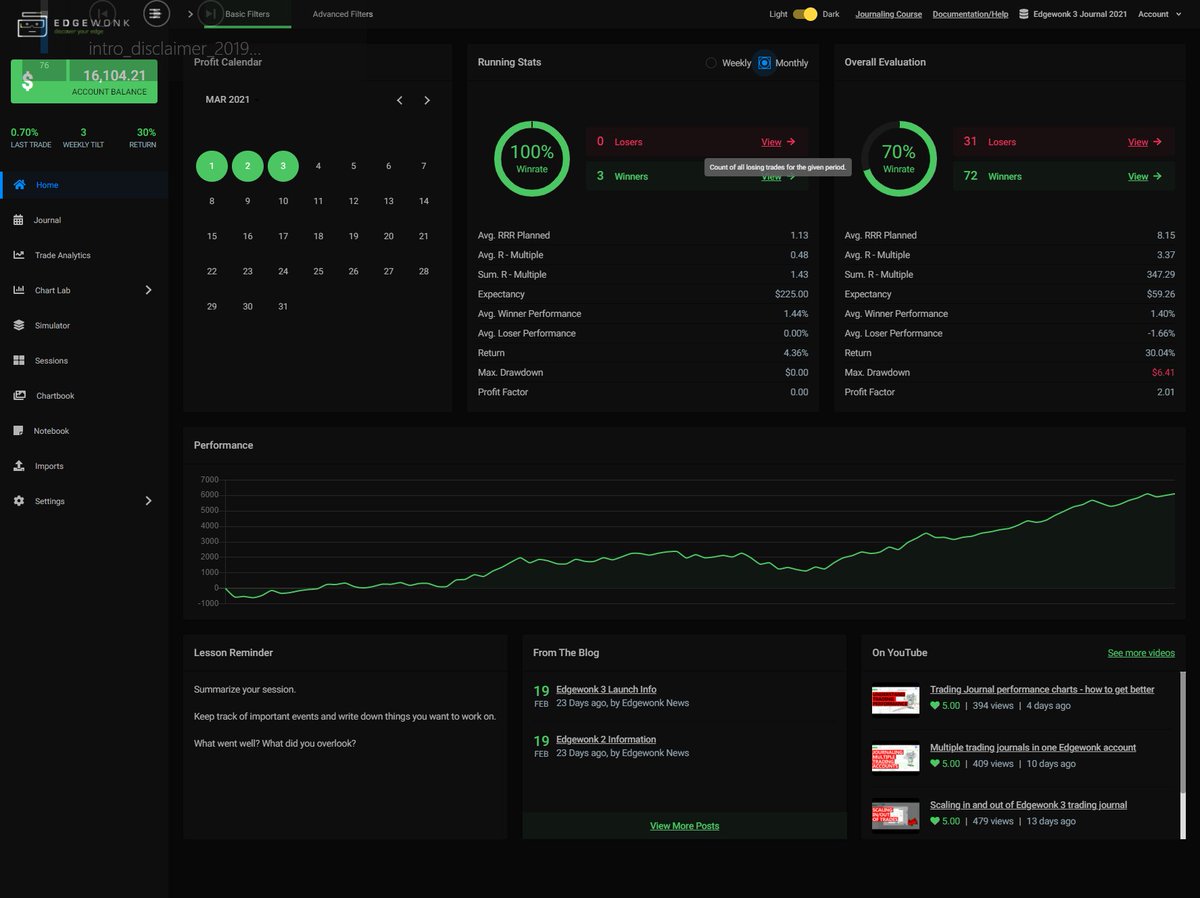This screenshot has width=1200, height=898.
Task: Click the Chart Lab bar-chart icon
Action: tap(19, 290)
